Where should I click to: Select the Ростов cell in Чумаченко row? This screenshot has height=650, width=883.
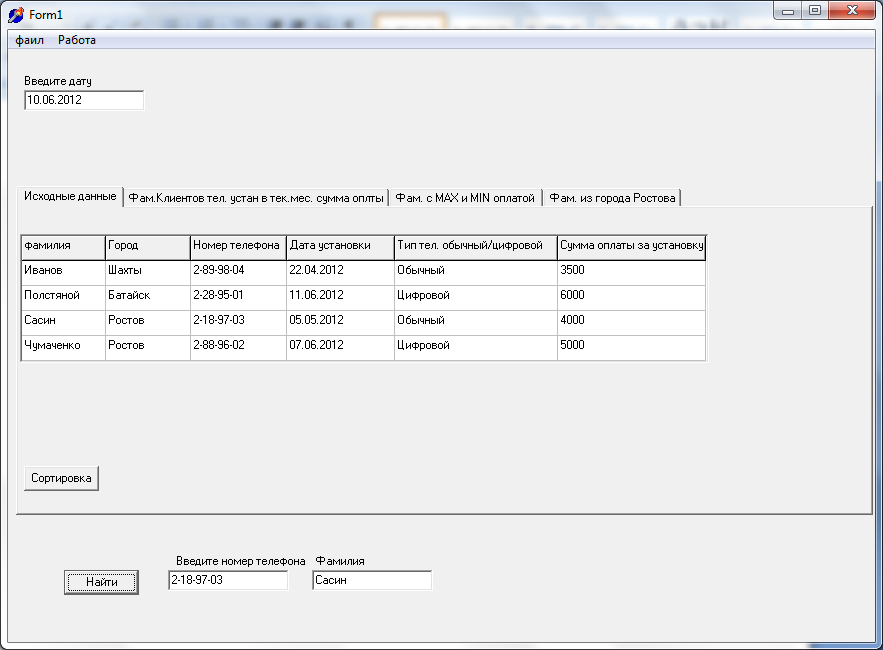(x=148, y=348)
